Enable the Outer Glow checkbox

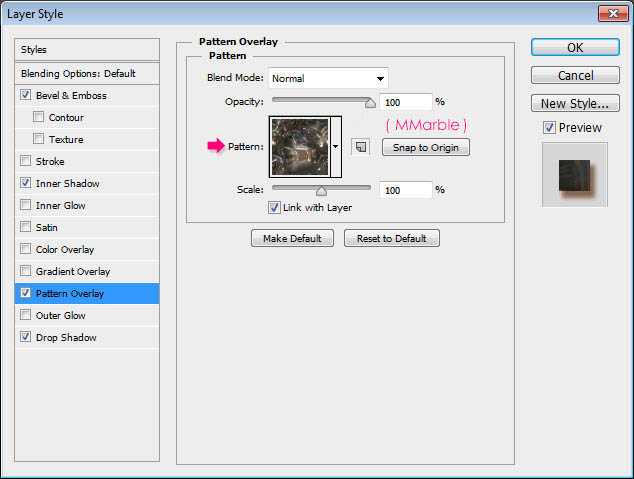coord(25,316)
